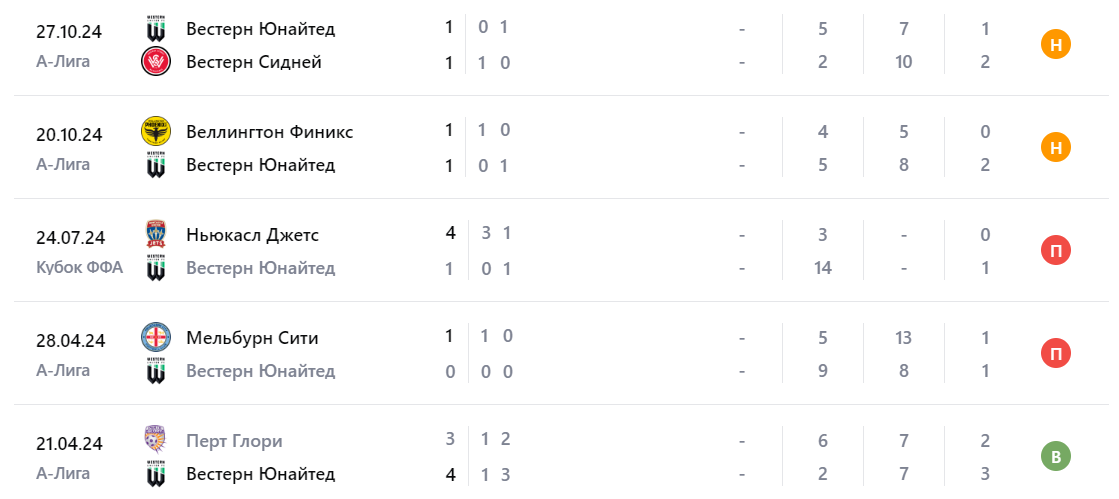Click Вестерн Юнайтед logo in 27.10.24 match

point(156,29)
